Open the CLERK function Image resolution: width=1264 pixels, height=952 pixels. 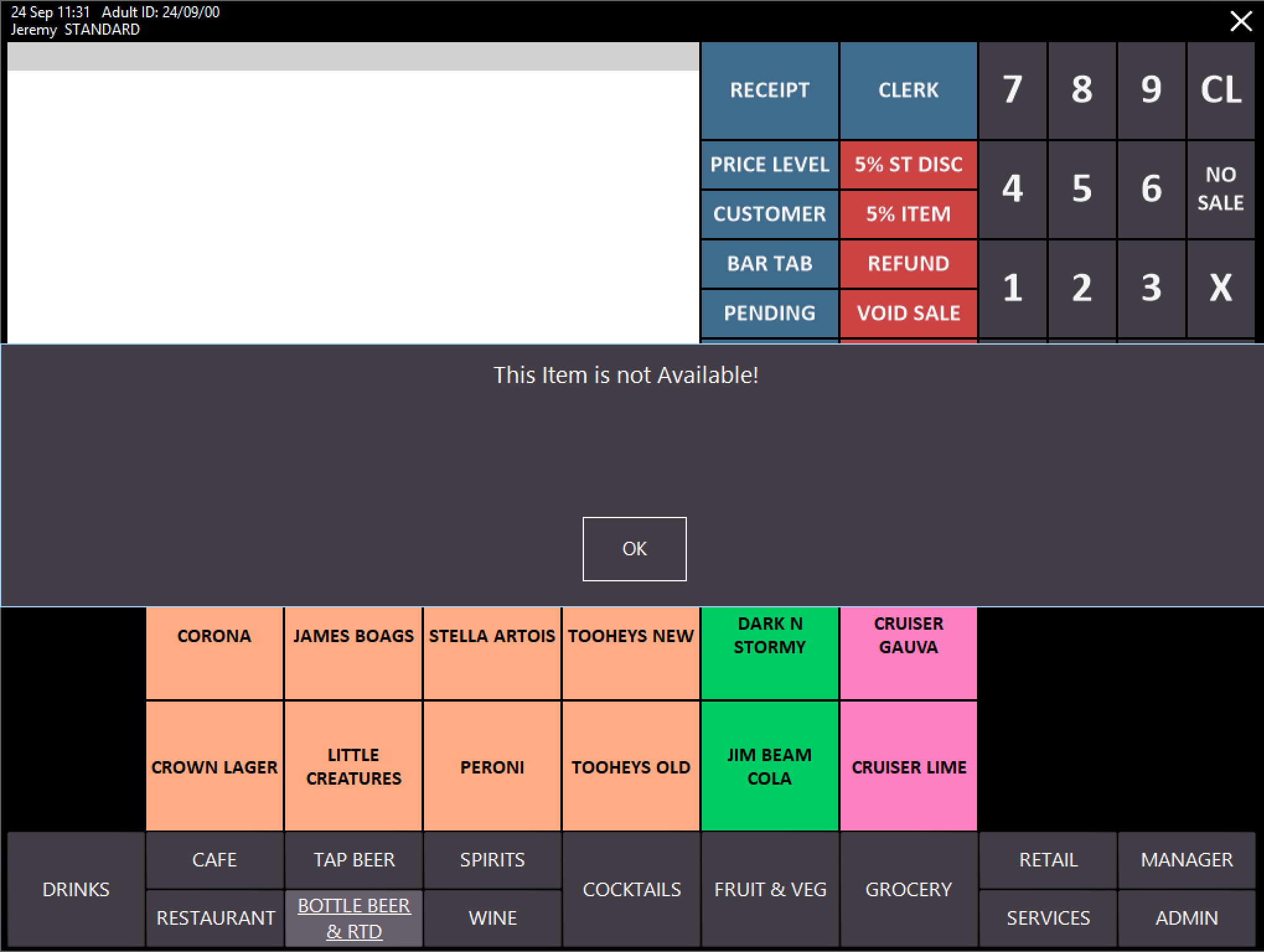[x=908, y=90]
